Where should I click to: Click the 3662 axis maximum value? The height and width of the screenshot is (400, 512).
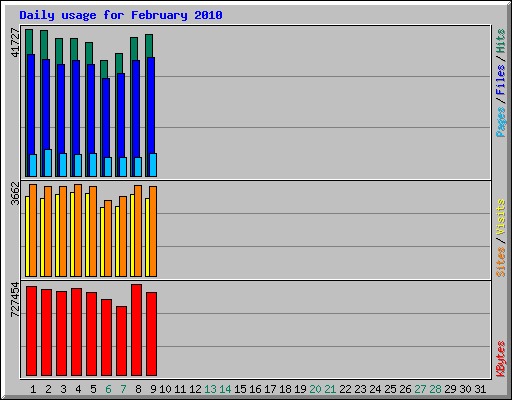pos(15,193)
